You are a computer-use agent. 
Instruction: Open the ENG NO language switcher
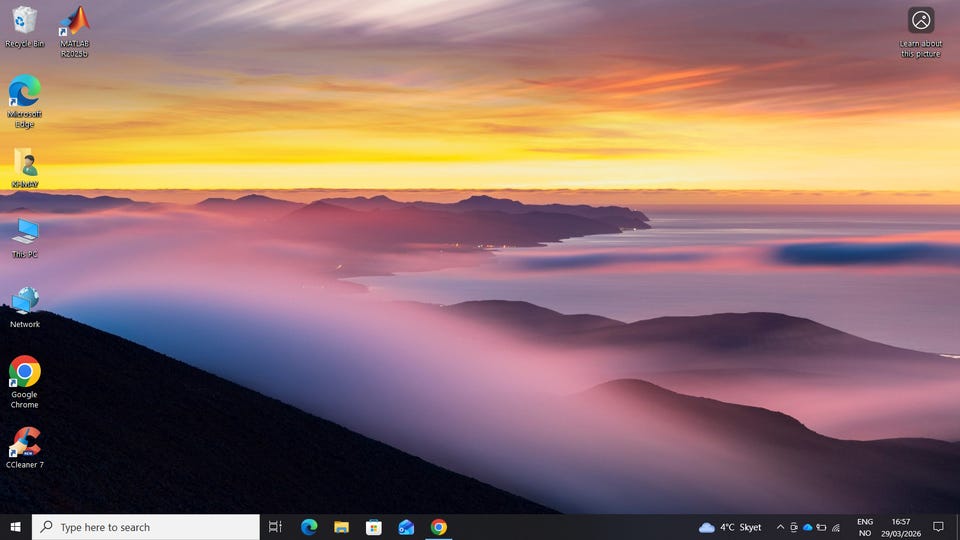864,527
